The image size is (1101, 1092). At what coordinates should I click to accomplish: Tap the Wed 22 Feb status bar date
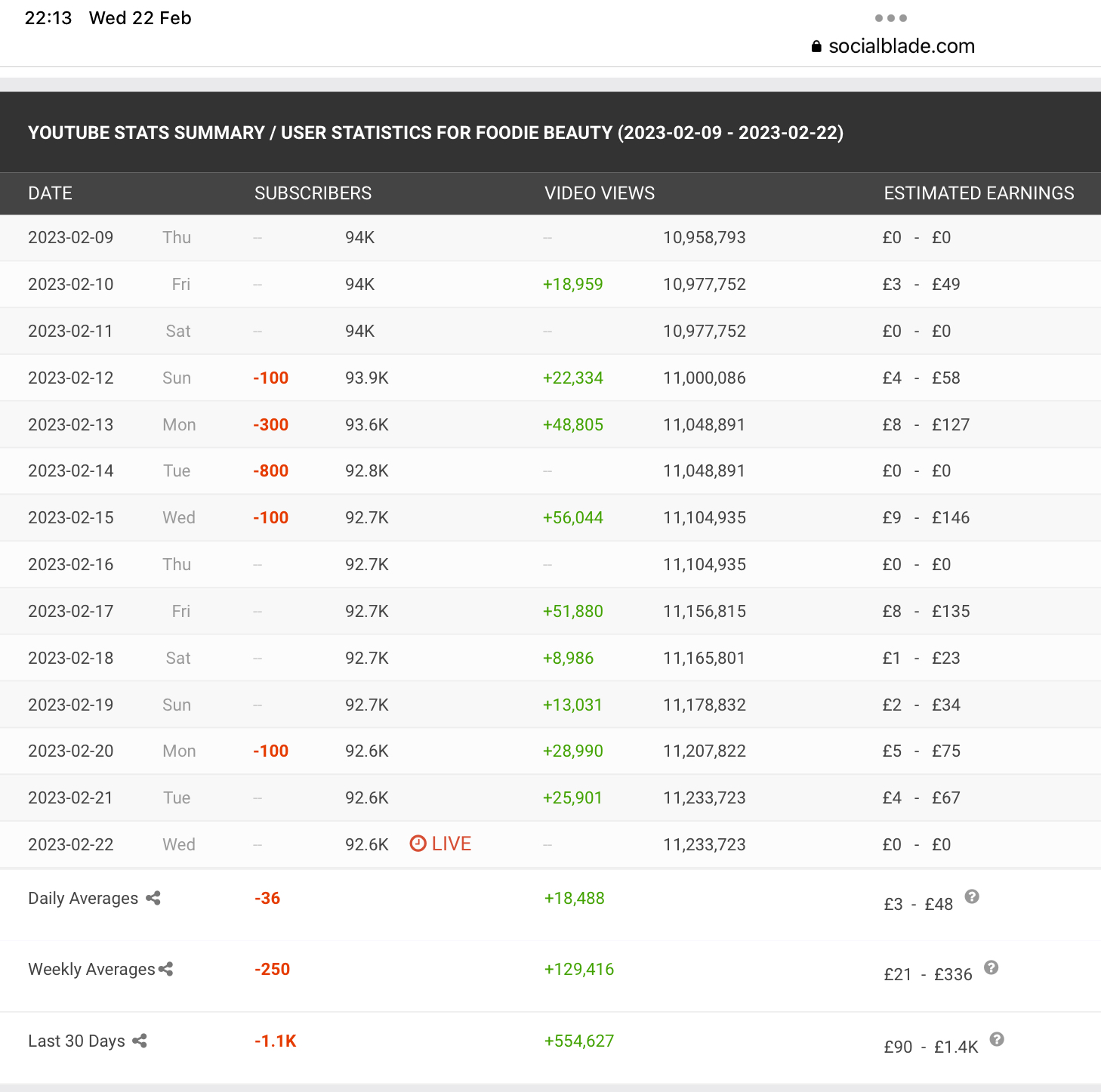pyautogui.click(x=140, y=18)
